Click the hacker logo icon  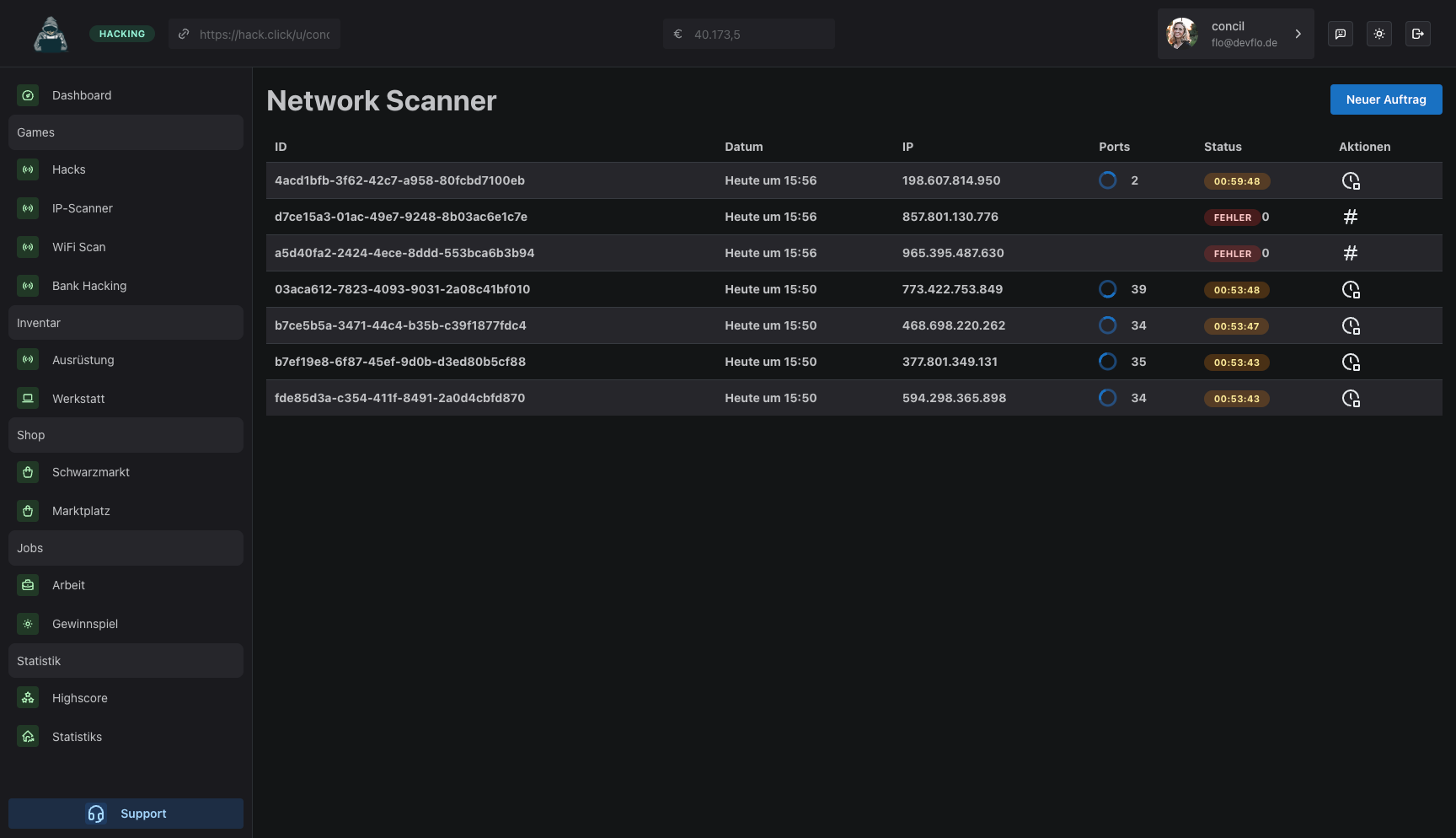(x=51, y=34)
